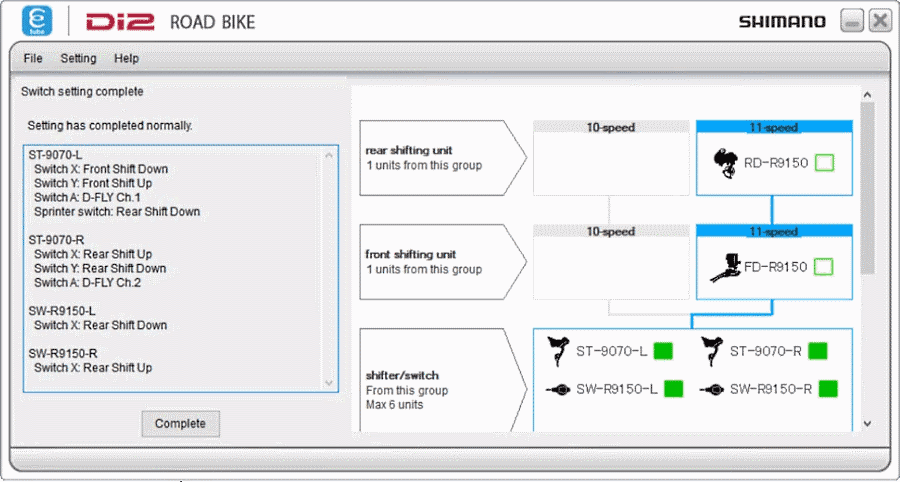Toggle the FD-R9150 empty checkbox
The image size is (900, 482).
(824, 267)
